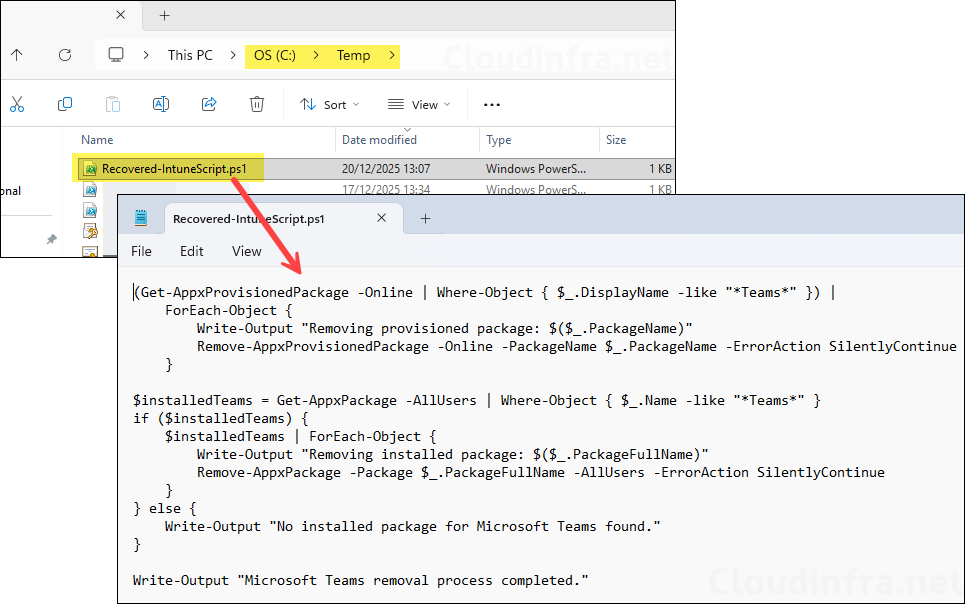Click the Notepad icon on the document tab
This screenshot has width=965, height=604.
pyautogui.click(x=139, y=218)
